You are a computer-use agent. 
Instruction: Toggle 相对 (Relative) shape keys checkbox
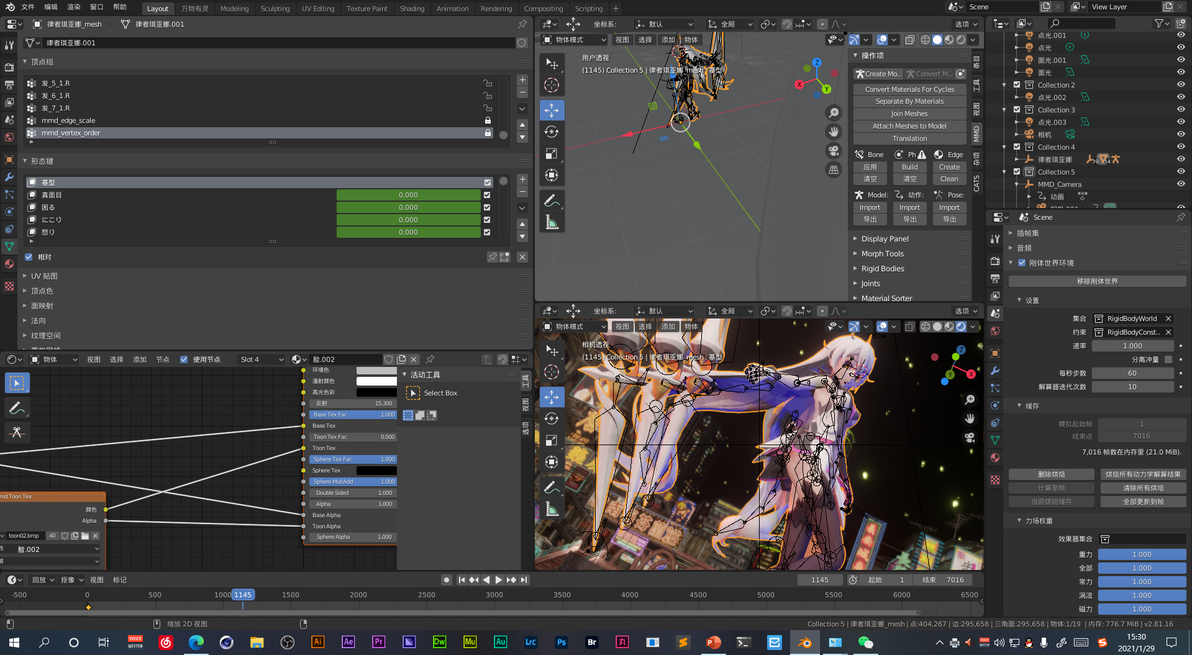pos(29,257)
